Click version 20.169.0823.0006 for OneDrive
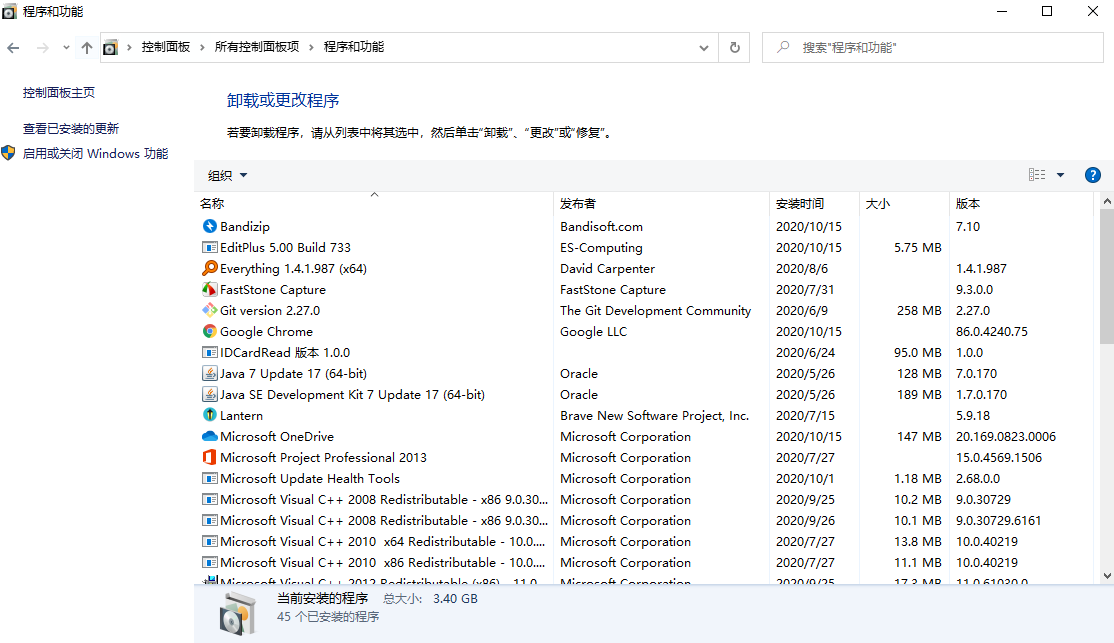 1005,437
